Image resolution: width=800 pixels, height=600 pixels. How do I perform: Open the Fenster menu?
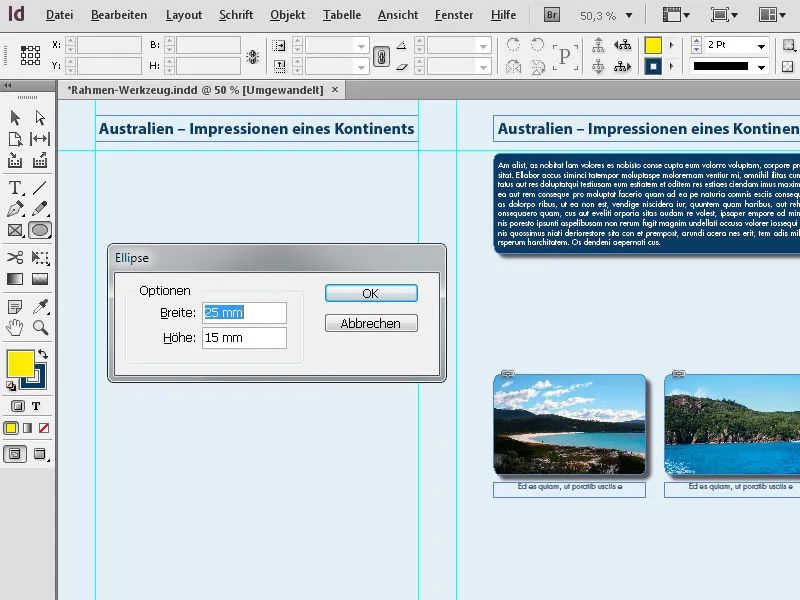pyautogui.click(x=454, y=15)
